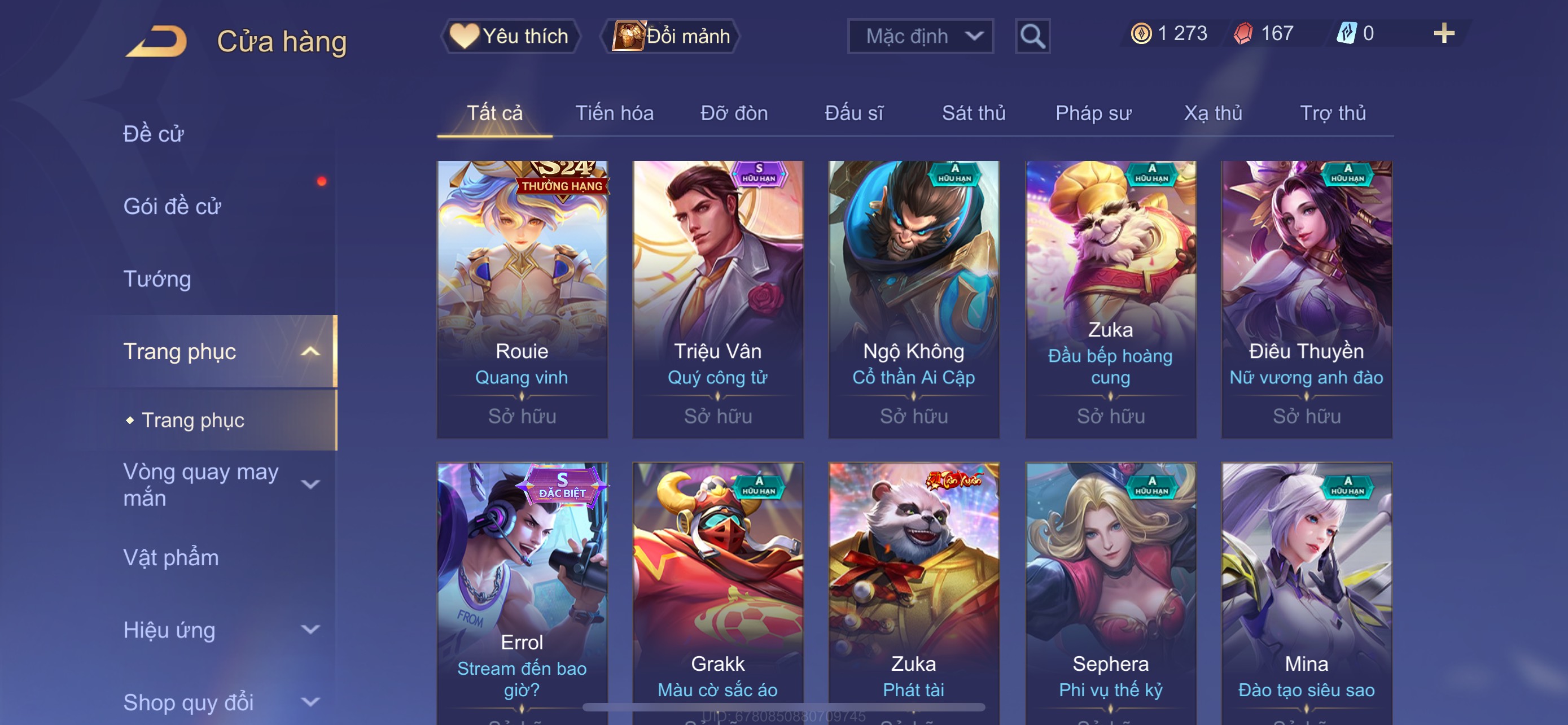Viewport: 1568px width, 725px height.
Task: Open Tướng in the sidebar
Action: 157,279
